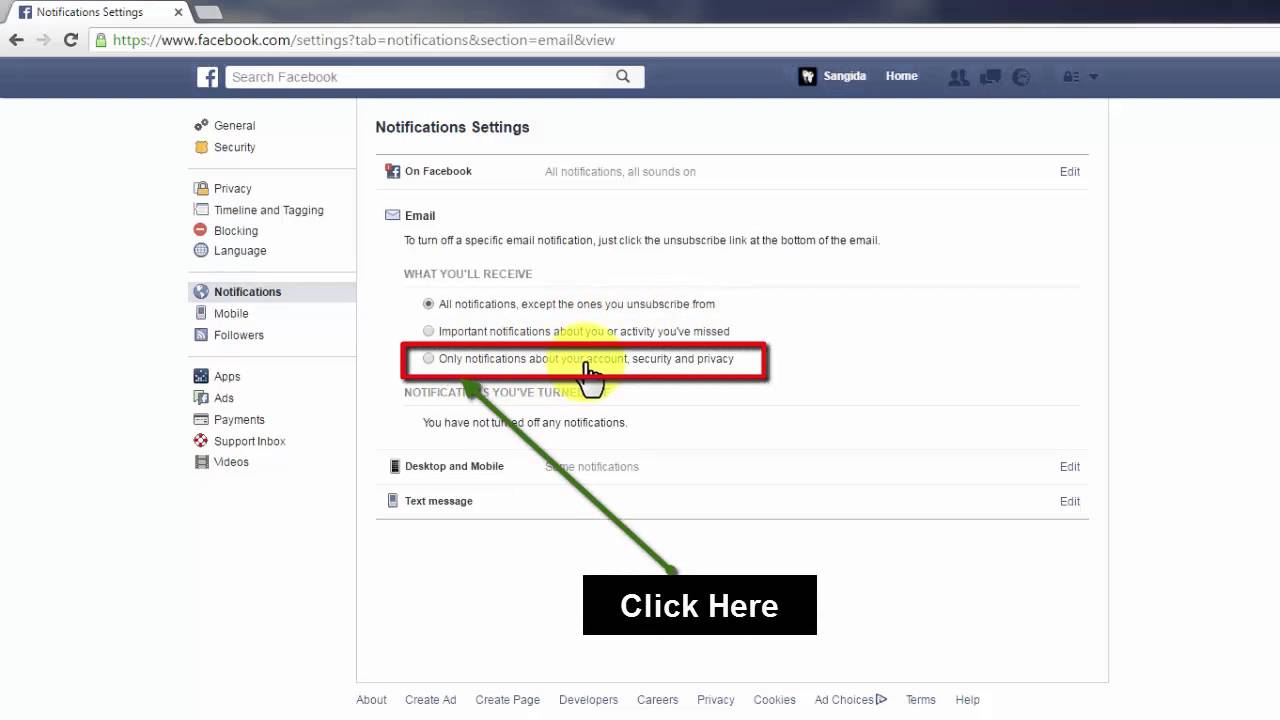
Task: Click the Developers footer link
Action: pos(588,700)
